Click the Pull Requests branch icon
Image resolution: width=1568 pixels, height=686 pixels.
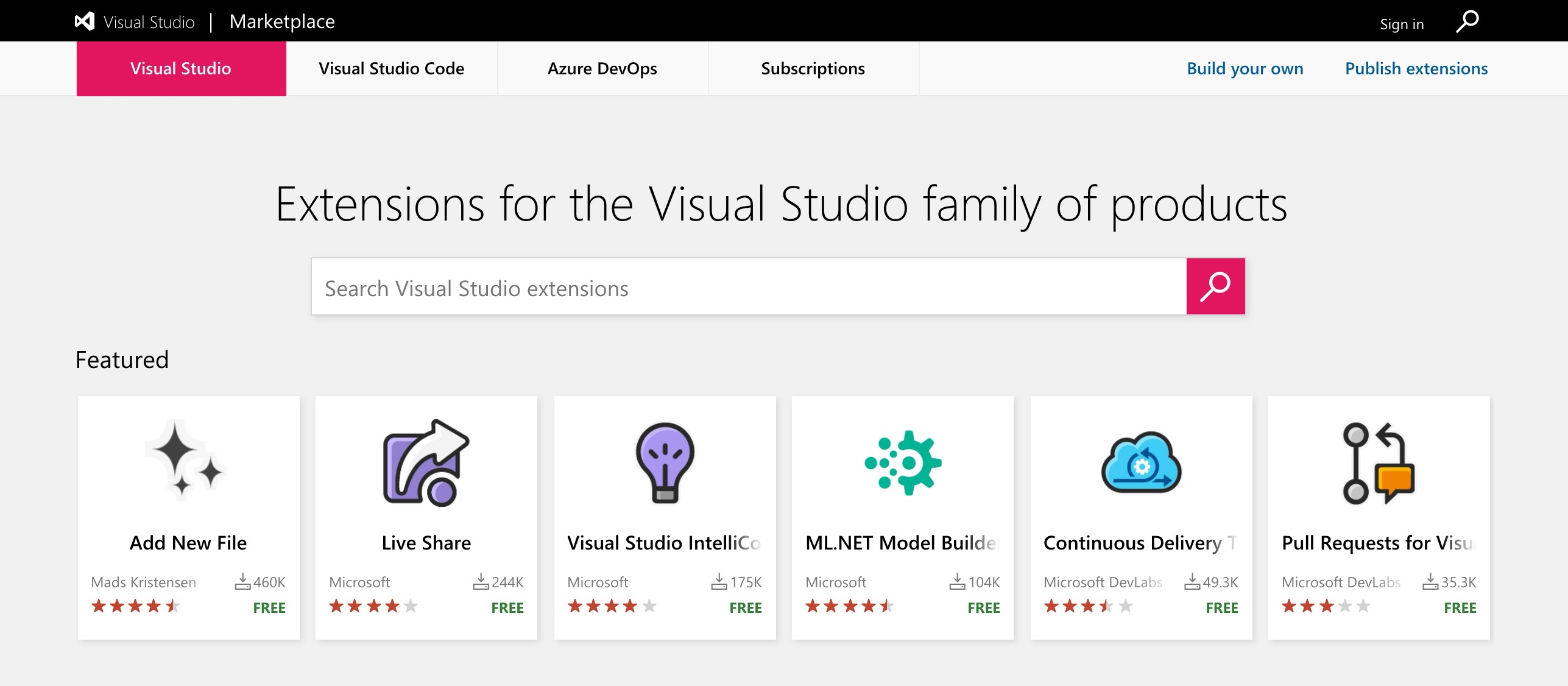(1379, 464)
